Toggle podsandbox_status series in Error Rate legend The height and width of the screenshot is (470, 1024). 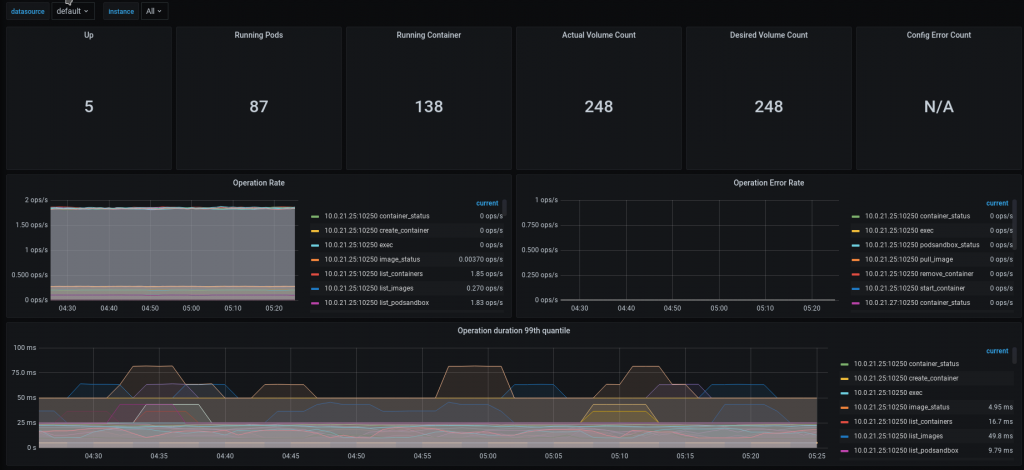click(922, 245)
